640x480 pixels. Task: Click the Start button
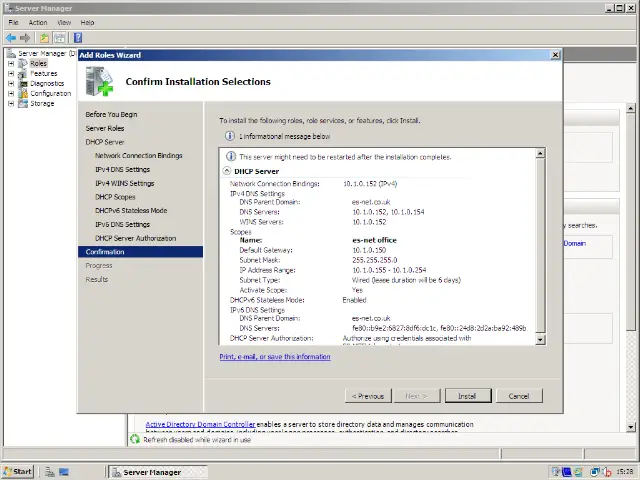pos(18,472)
